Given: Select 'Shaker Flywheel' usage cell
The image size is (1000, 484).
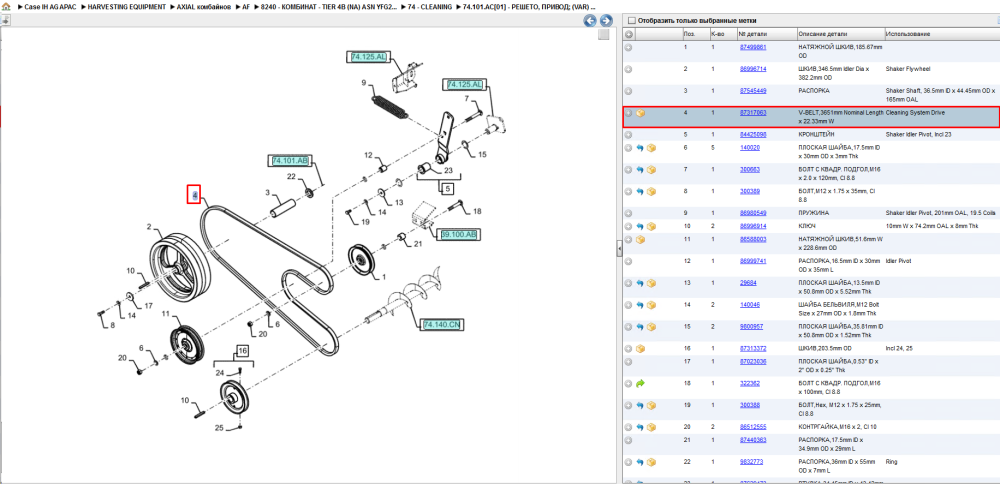Looking at the screenshot, I should (908, 69).
